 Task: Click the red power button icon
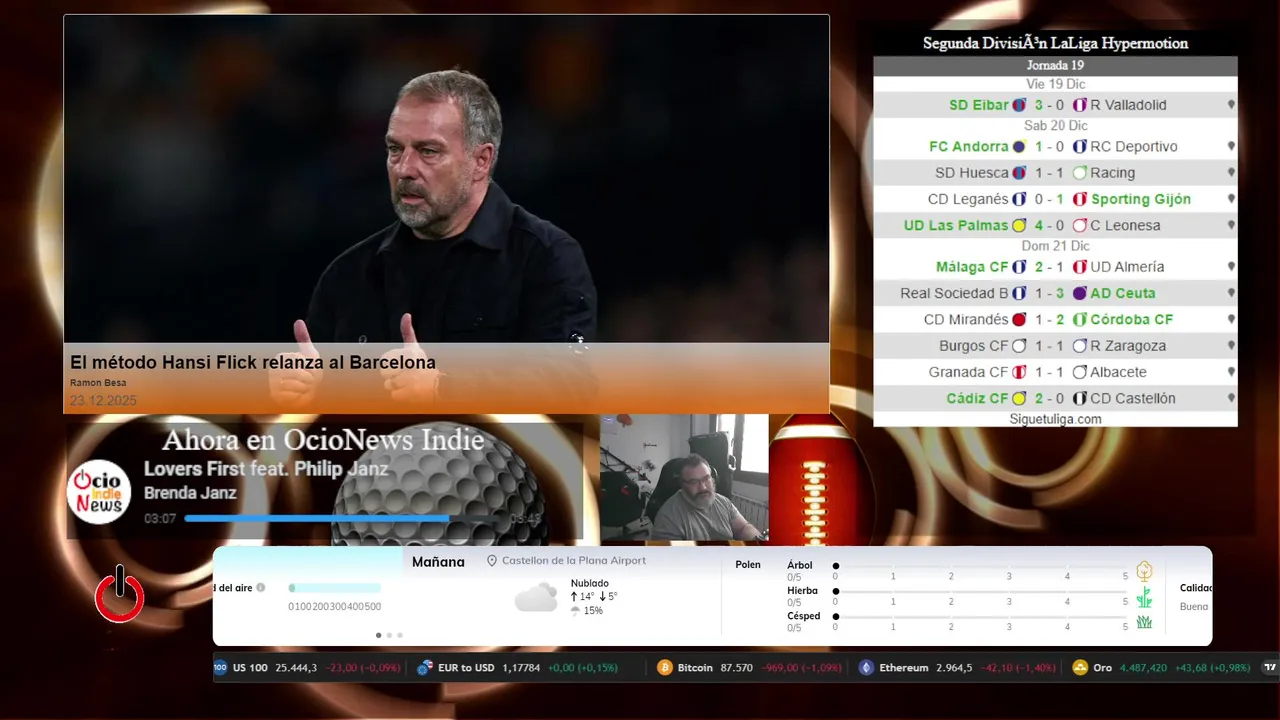click(x=120, y=594)
